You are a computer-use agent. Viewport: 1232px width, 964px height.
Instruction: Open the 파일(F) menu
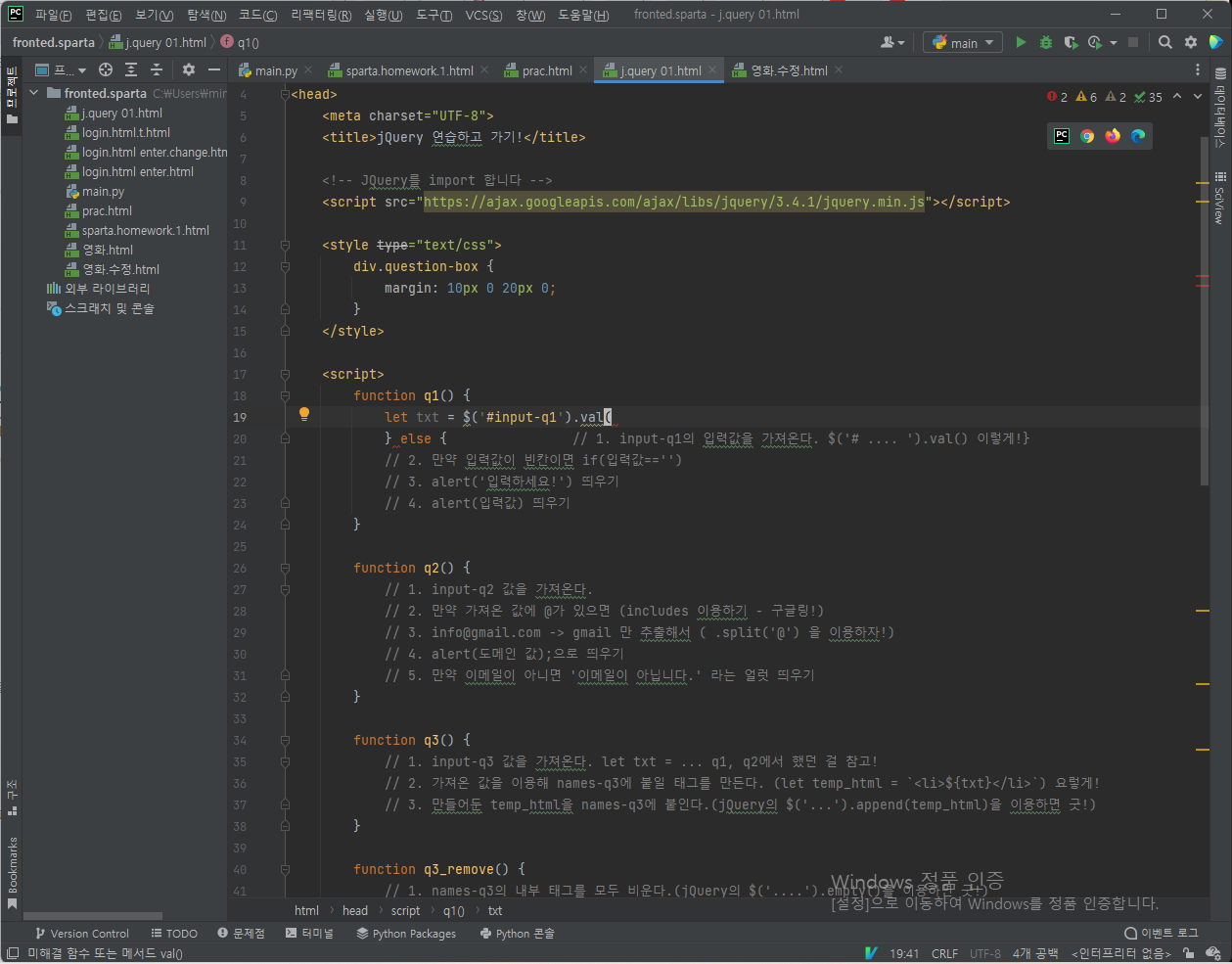coord(53,15)
